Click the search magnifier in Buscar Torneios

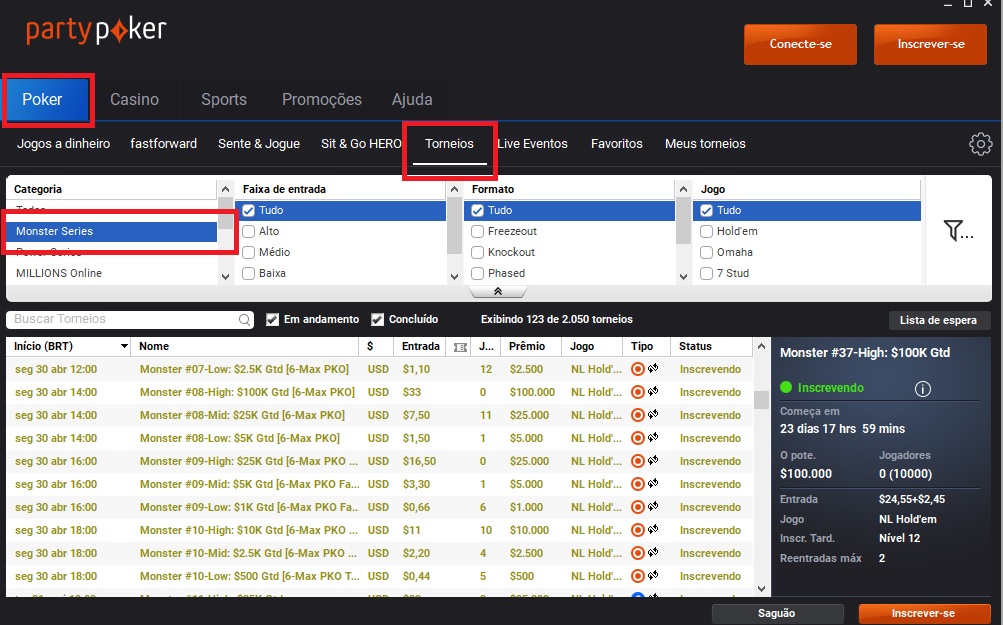[244, 320]
